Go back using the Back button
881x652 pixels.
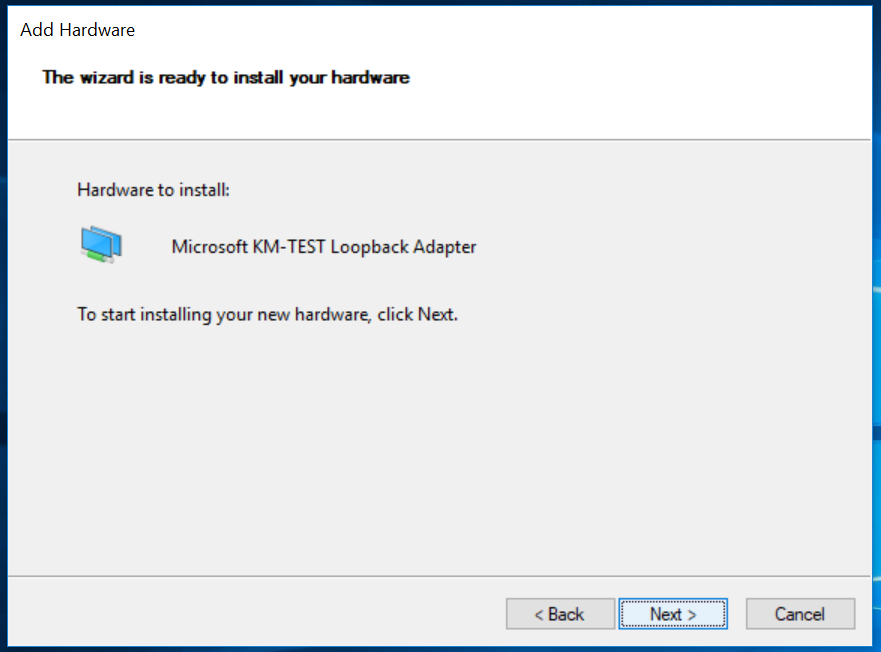click(559, 614)
